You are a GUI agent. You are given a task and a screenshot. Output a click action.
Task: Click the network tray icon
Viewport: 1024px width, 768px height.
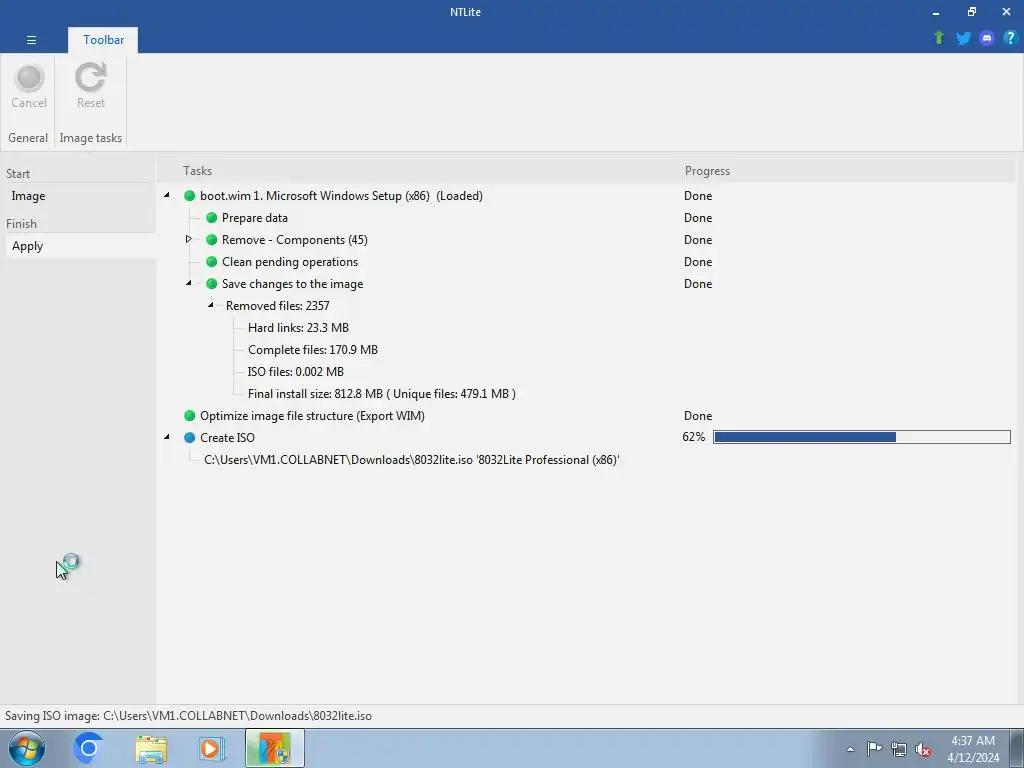pyautogui.click(x=899, y=749)
